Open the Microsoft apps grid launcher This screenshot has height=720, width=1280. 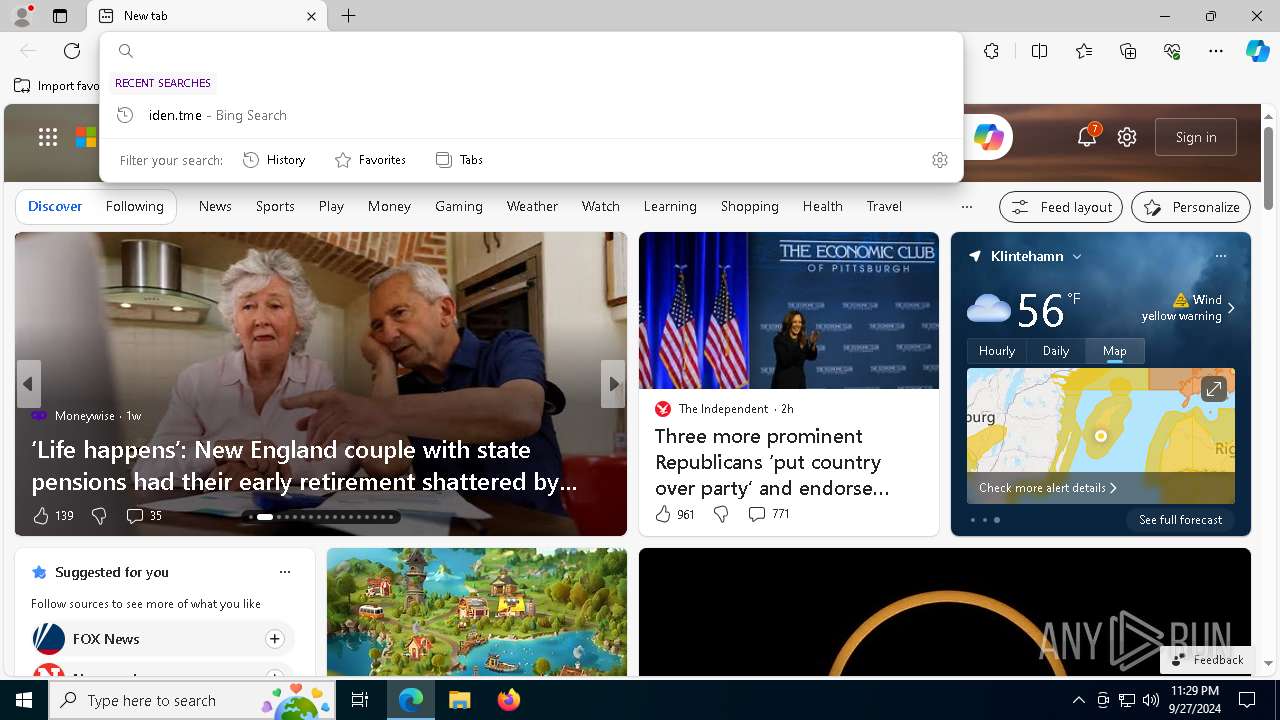(48, 137)
